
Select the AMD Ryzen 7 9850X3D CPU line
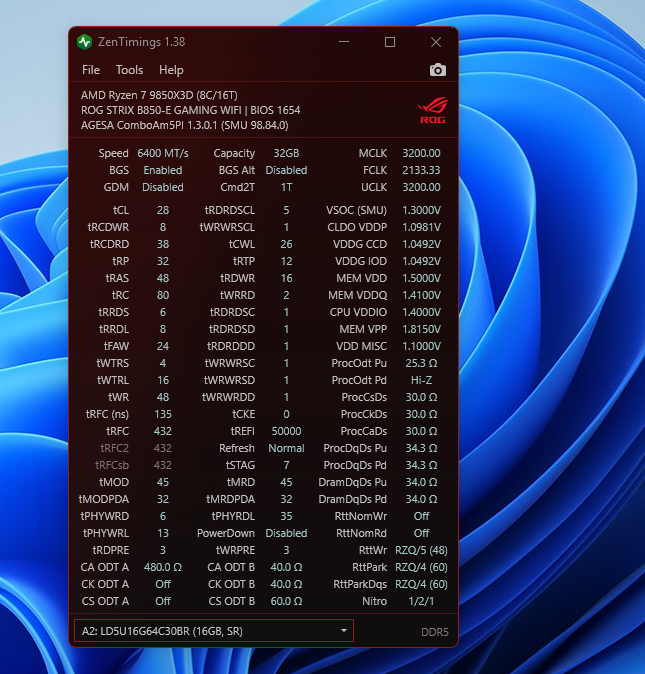tap(159, 95)
